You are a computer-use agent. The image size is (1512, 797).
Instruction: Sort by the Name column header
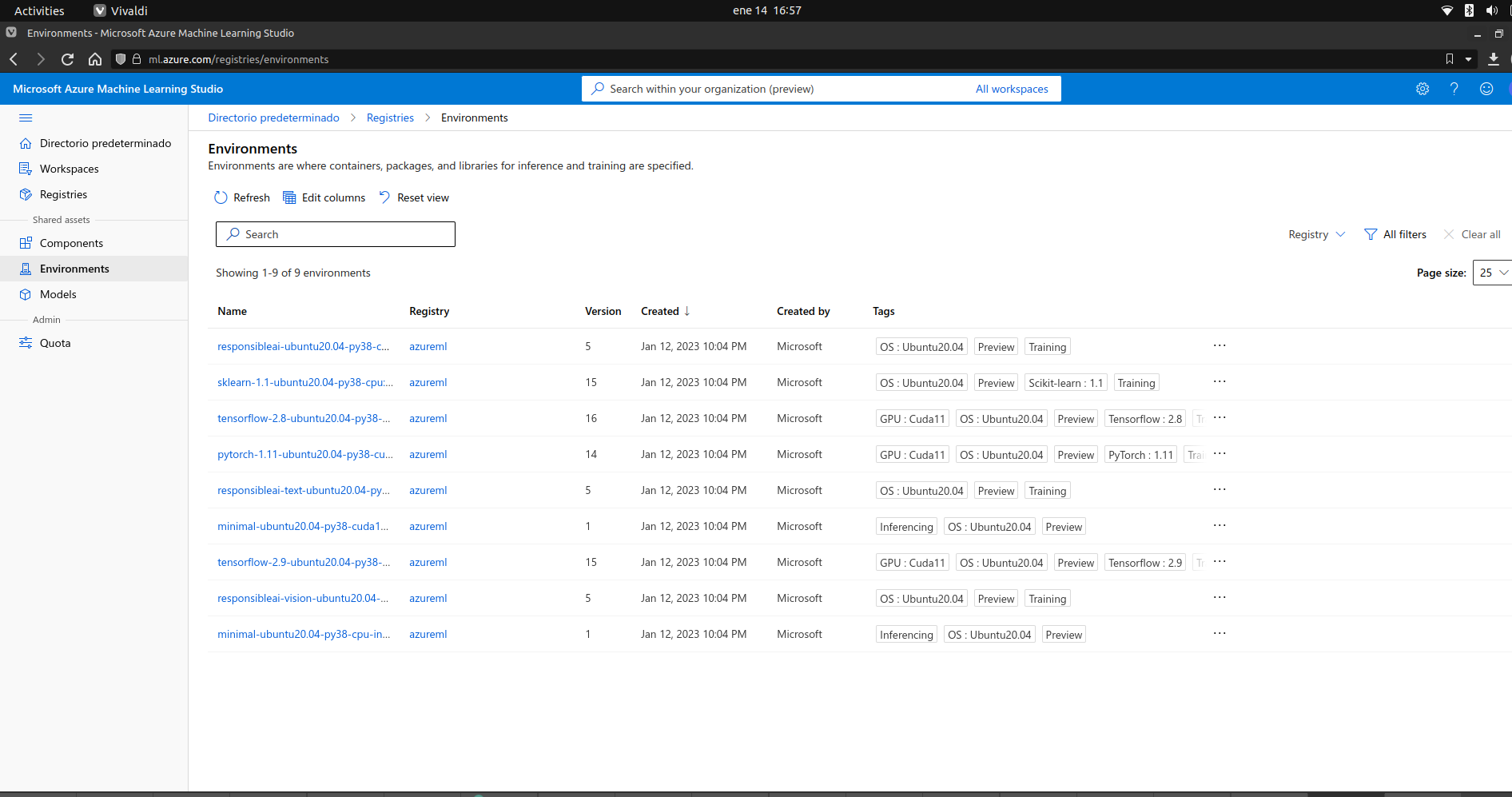click(232, 311)
